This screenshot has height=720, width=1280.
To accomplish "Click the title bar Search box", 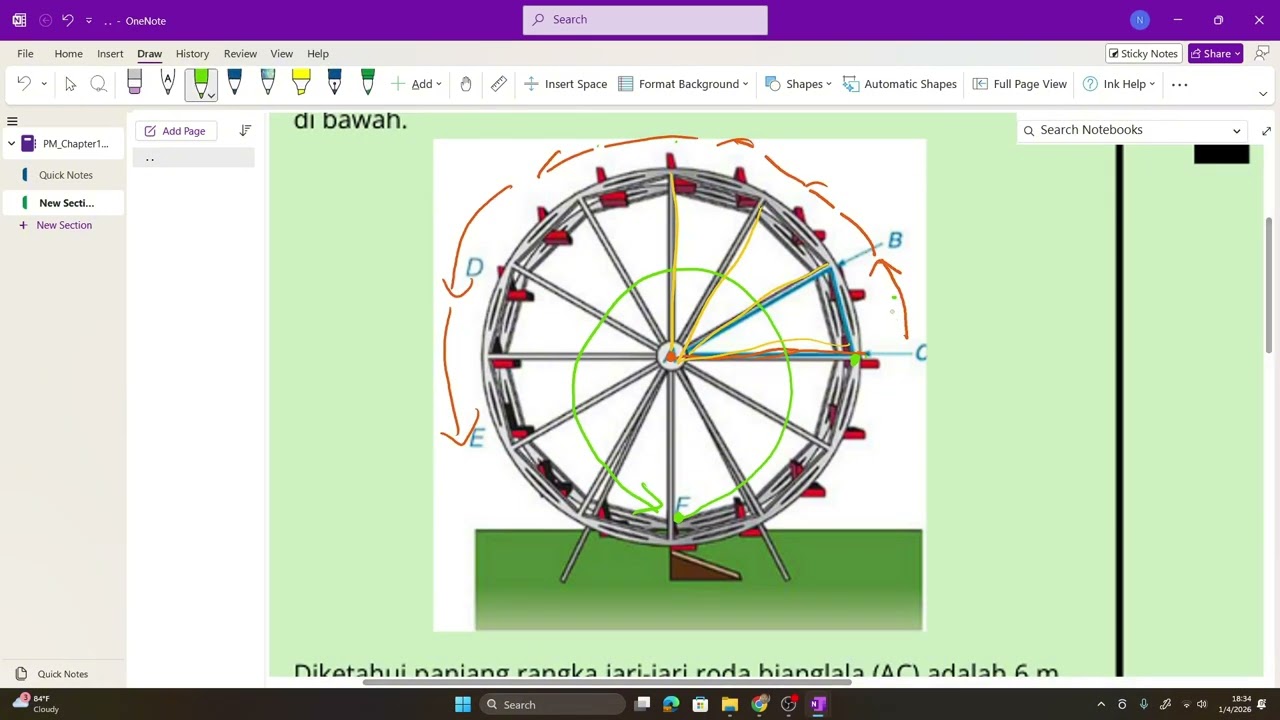I will click(645, 20).
